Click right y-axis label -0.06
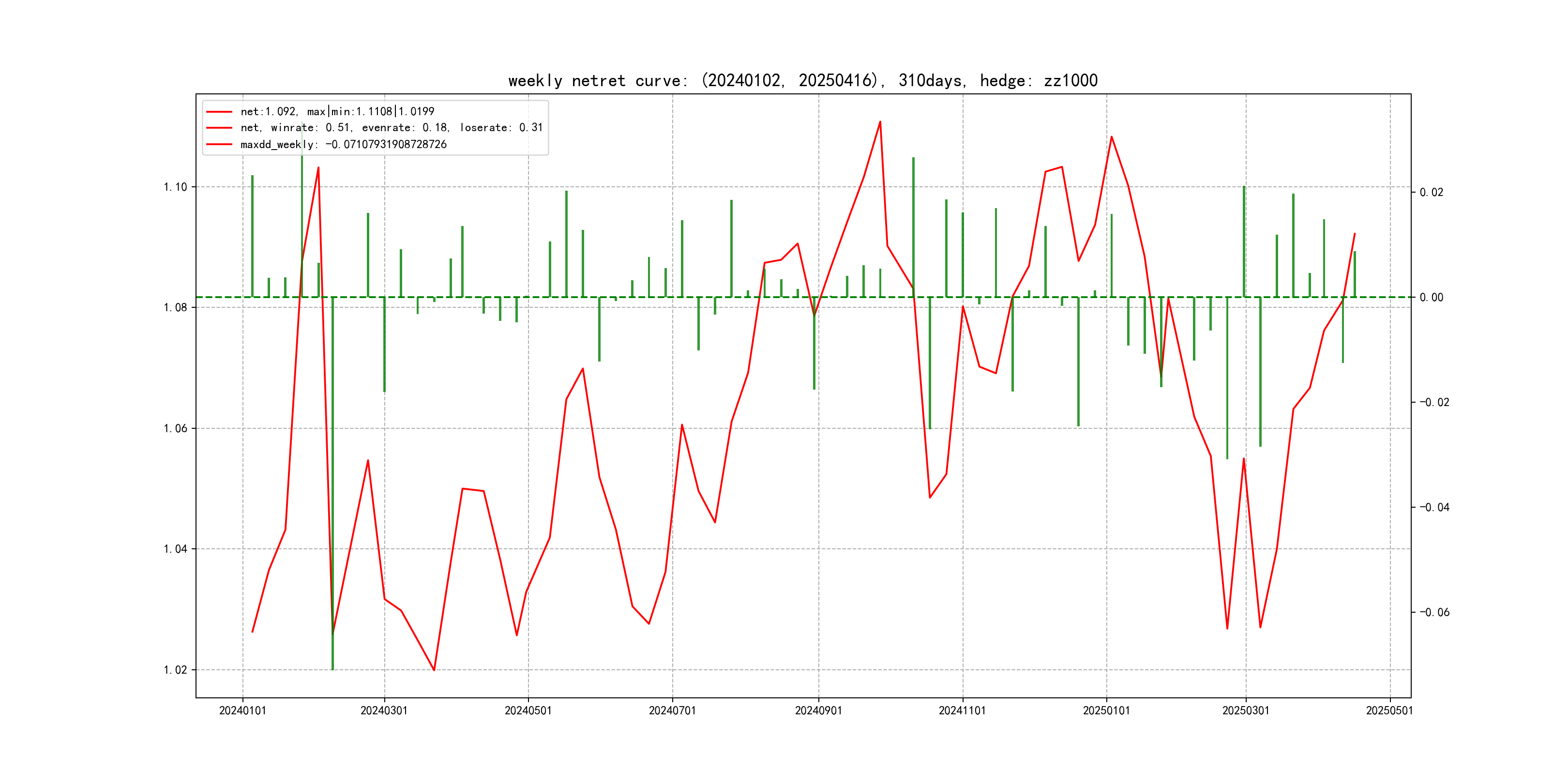Image resolution: width=1568 pixels, height=784 pixels. 1434,612
